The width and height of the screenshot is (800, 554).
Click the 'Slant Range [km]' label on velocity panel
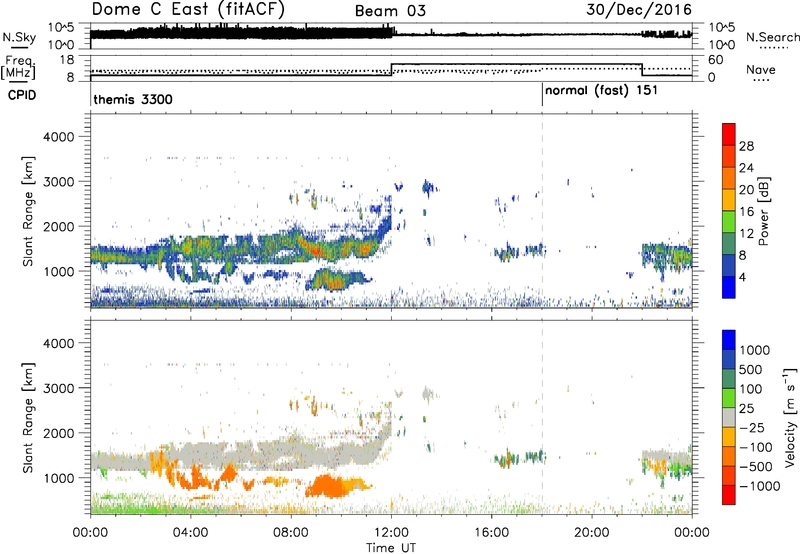coord(28,417)
